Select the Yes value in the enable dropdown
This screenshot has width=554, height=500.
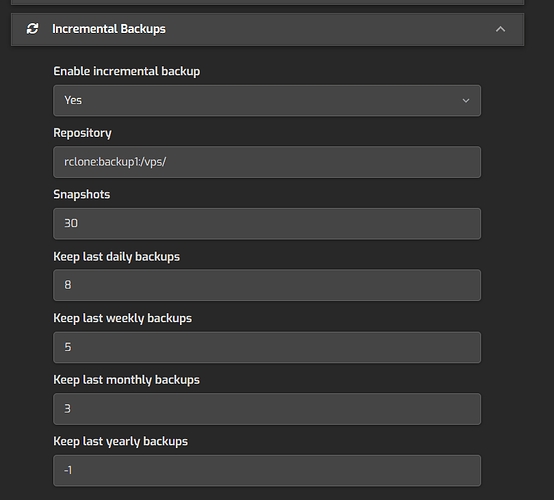click(x=73, y=100)
